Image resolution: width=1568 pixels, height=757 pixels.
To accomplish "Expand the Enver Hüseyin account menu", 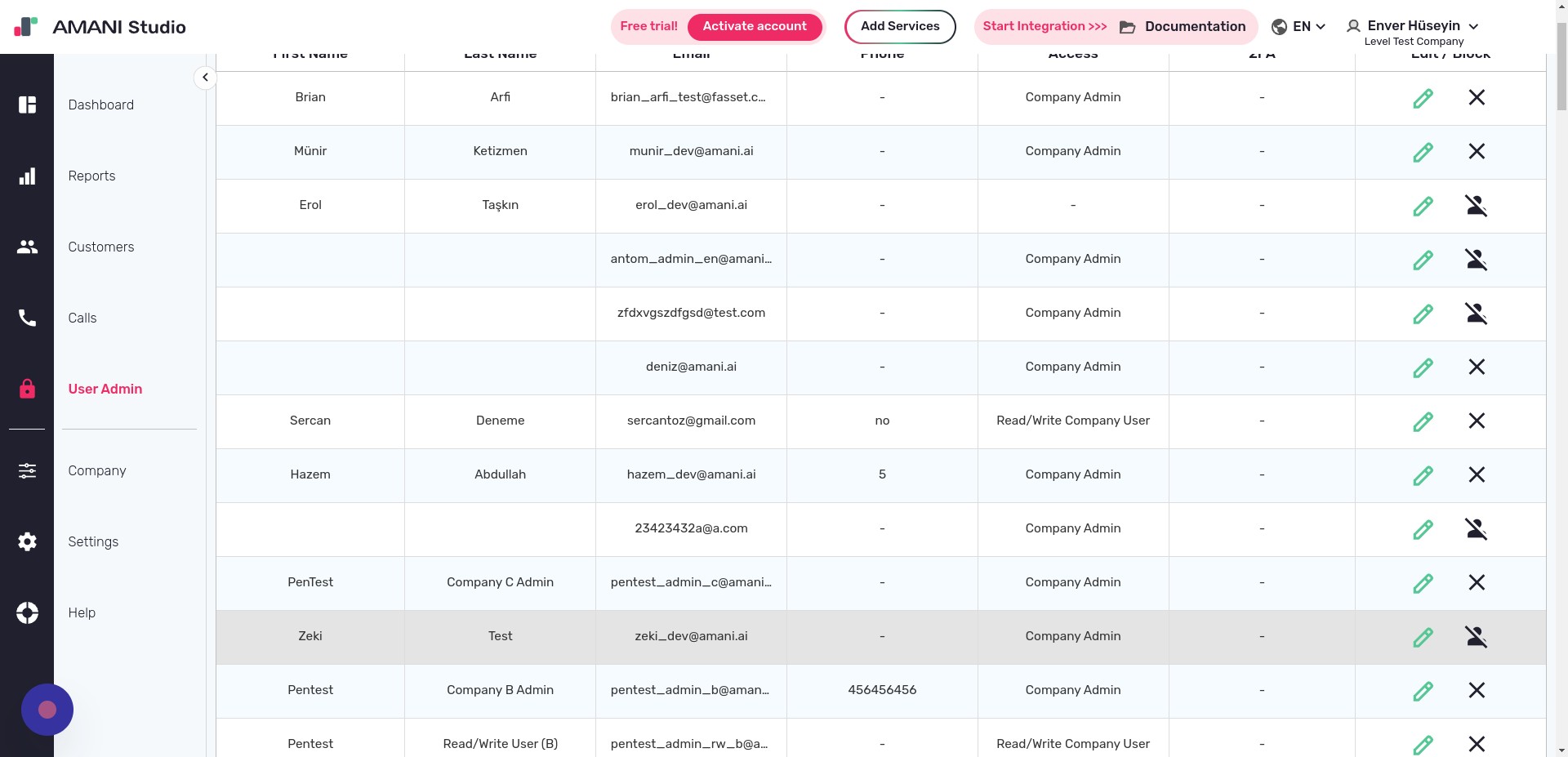I will coord(1413,26).
